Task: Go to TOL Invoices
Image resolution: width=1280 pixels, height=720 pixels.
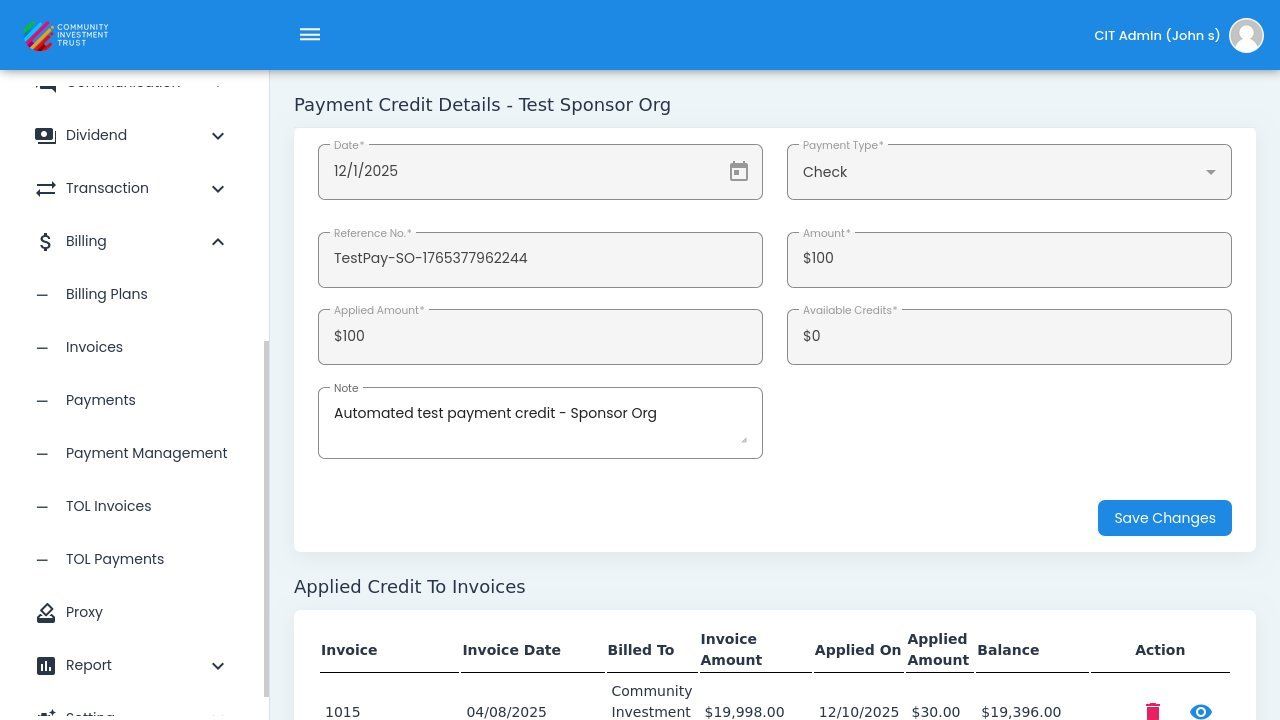Action: point(108,507)
